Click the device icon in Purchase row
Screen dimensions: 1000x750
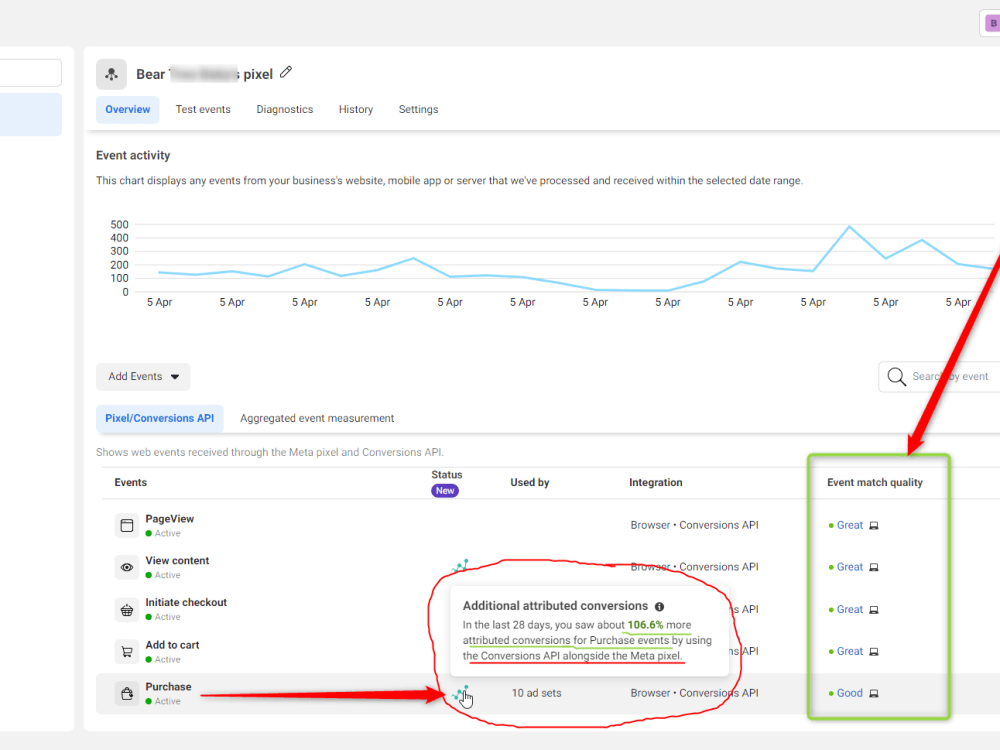874,694
